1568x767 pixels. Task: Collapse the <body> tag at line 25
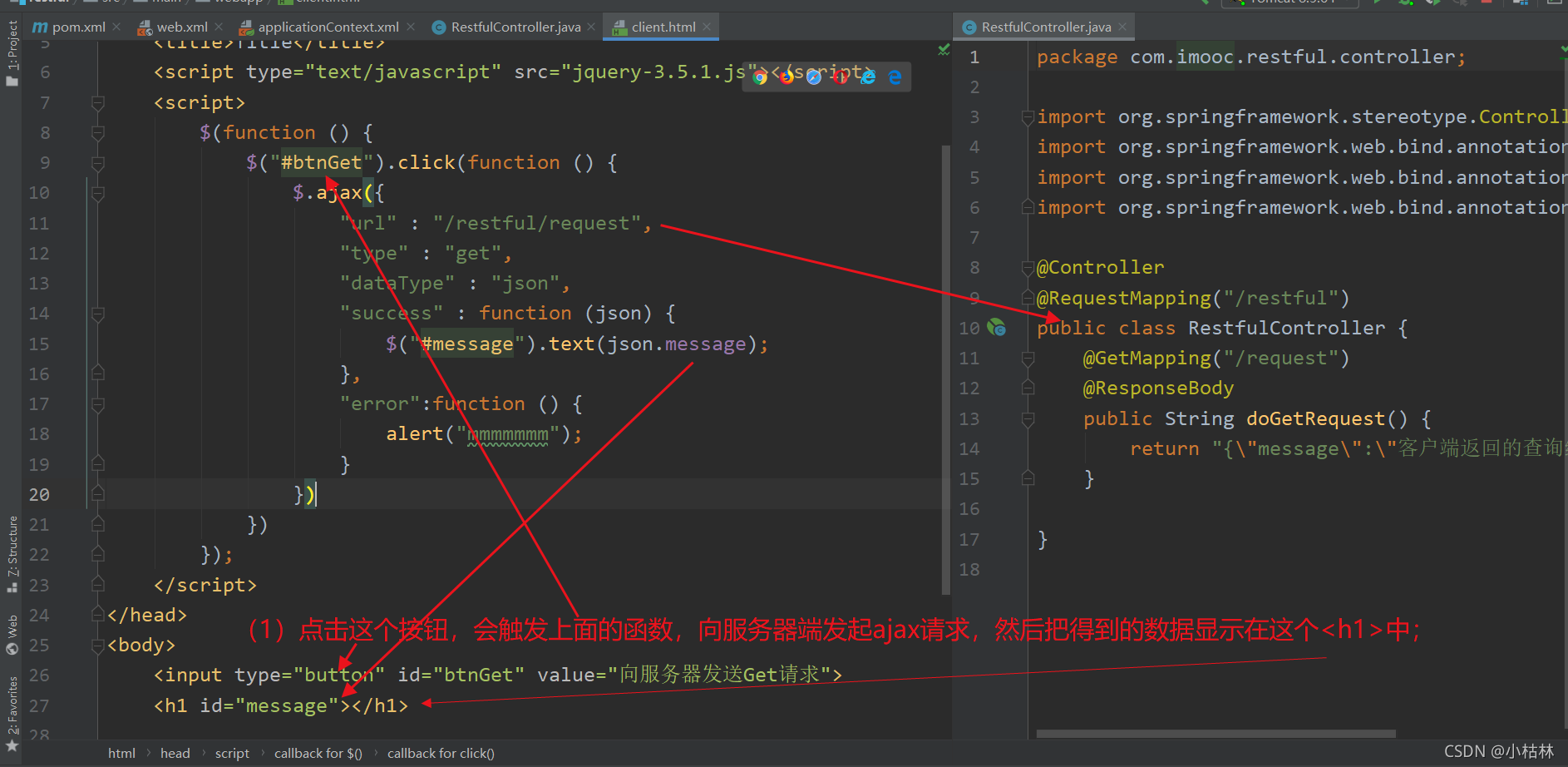[98, 645]
